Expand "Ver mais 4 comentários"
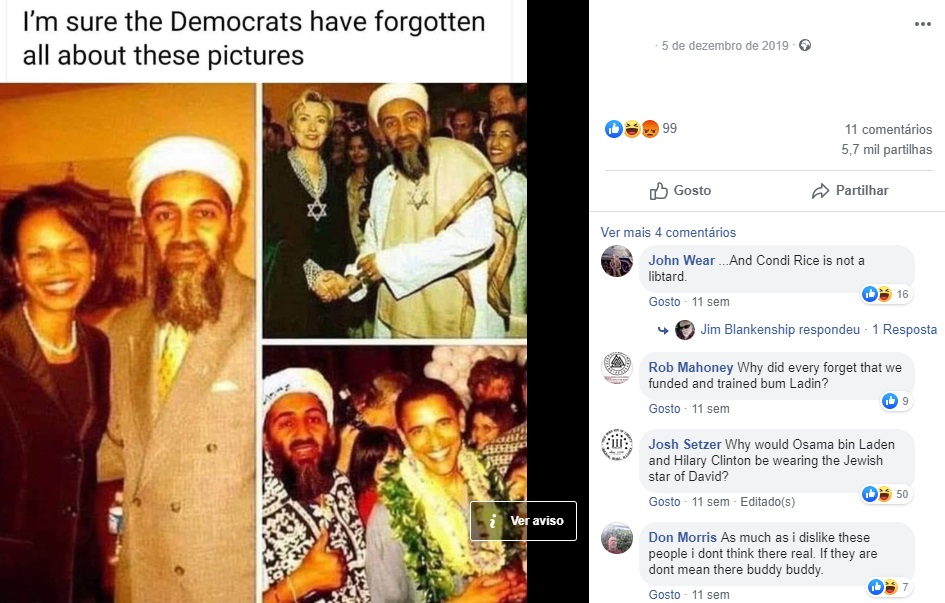 tap(668, 231)
